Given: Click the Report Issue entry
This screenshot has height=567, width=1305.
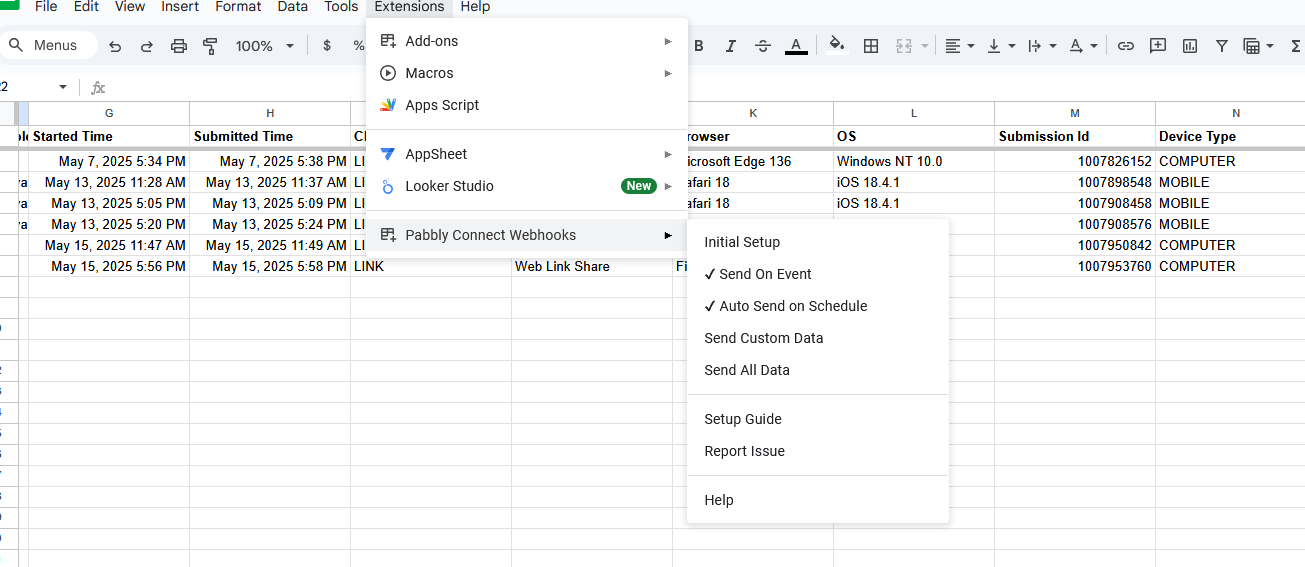Looking at the screenshot, I should 744,451.
